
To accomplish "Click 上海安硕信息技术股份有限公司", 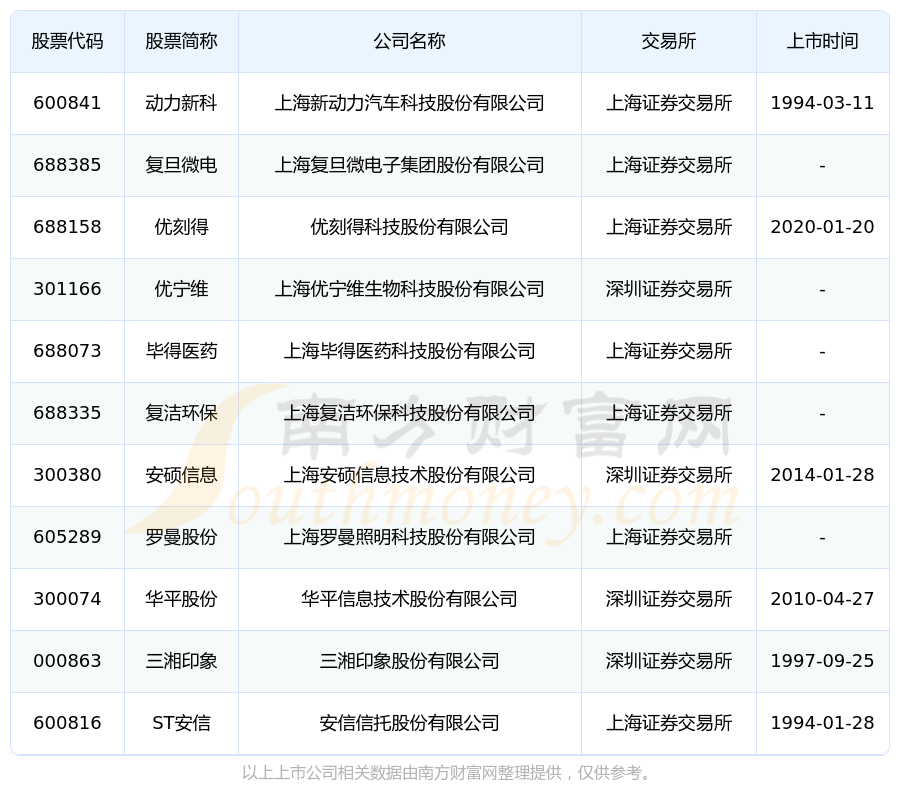I will tap(409, 475).
